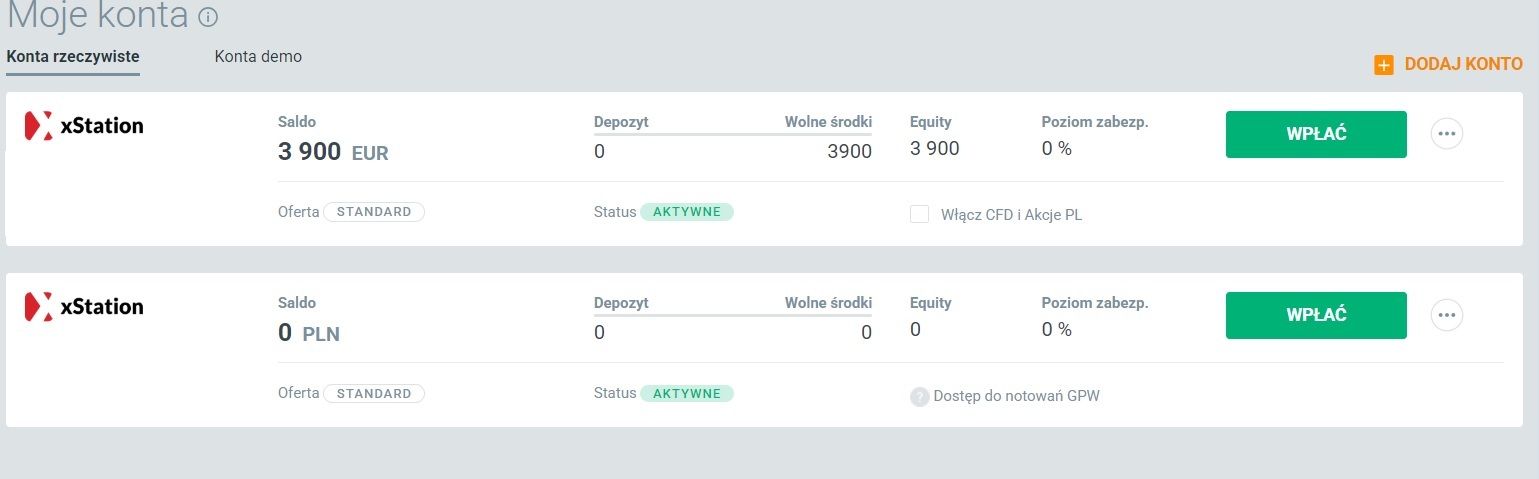Switch to Konta demo tab

[258, 57]
